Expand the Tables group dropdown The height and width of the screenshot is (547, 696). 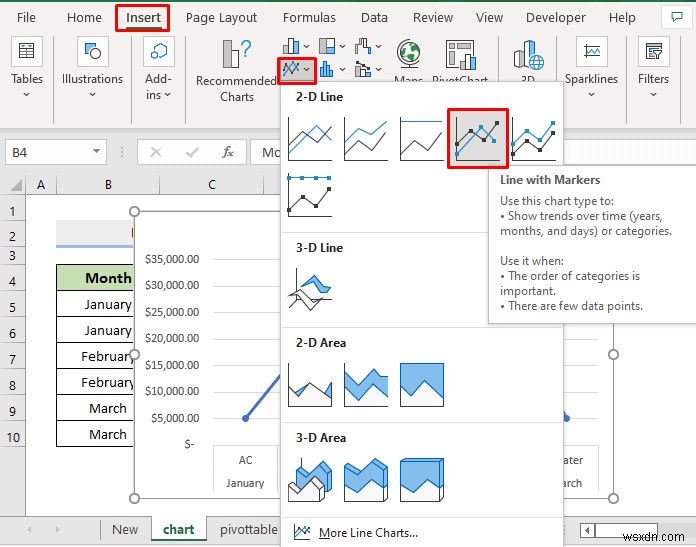[27, 95]
